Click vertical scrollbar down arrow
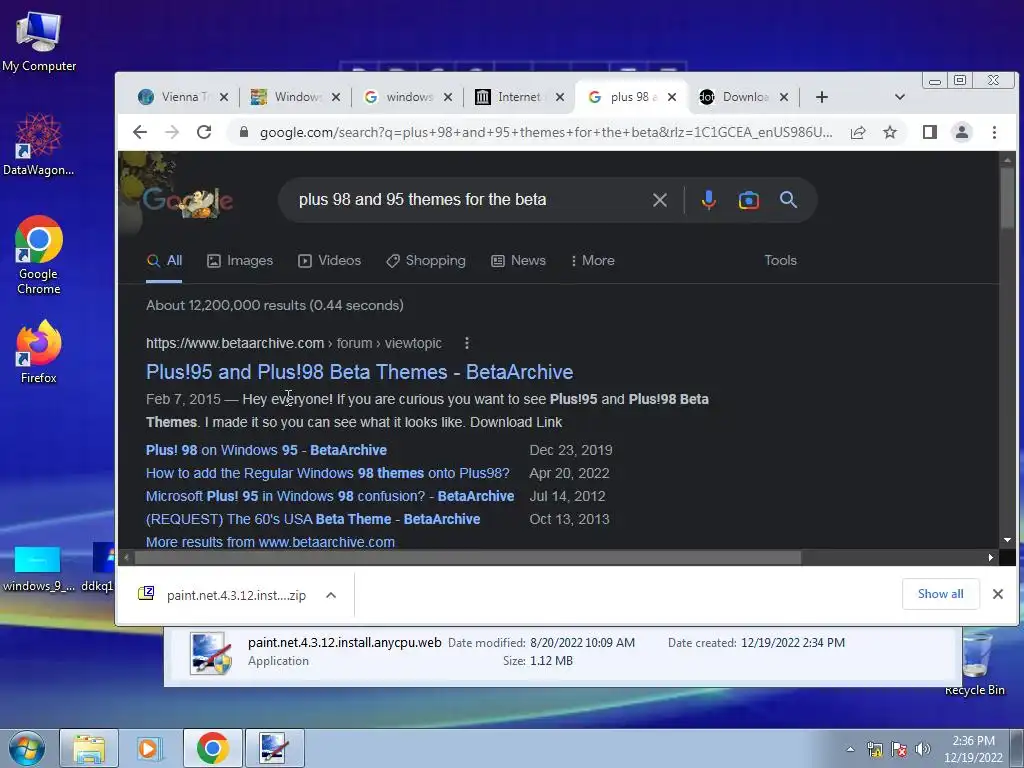Viewport: 1024px width, 768px height. click(1007, 540)
